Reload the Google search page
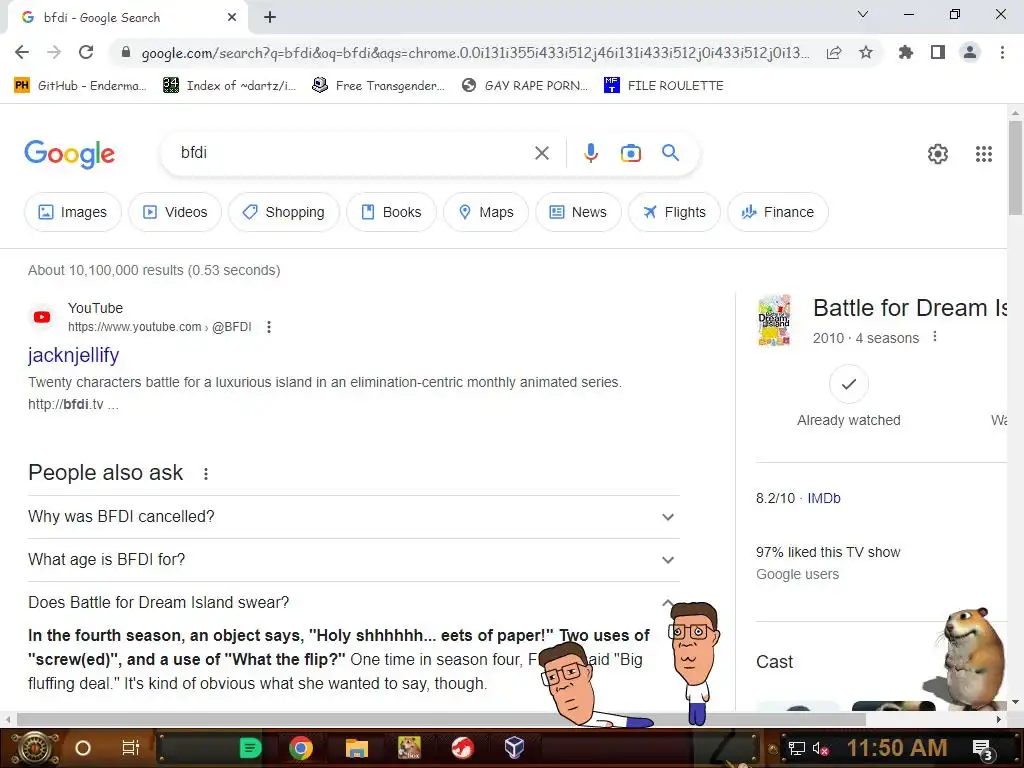The height and width of the screenshot is (768, 1024). pyautogui.click(x=86, y=52)
